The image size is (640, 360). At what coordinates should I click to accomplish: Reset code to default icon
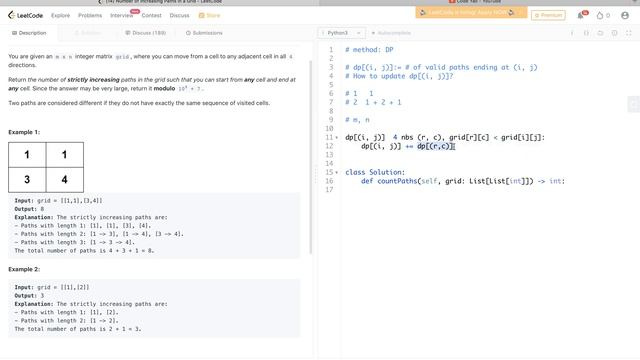click(600, 33)
